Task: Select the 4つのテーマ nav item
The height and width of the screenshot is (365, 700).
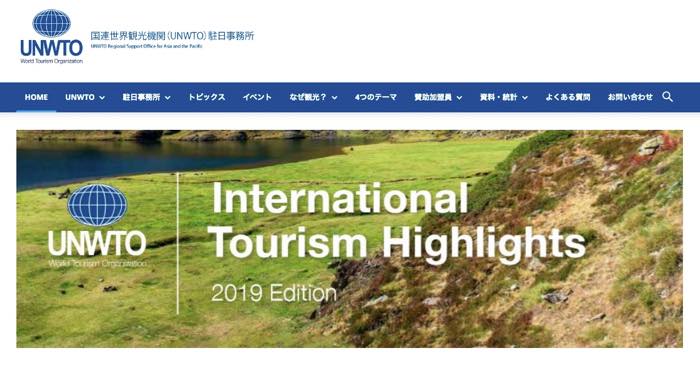Action: pos(375,97)
